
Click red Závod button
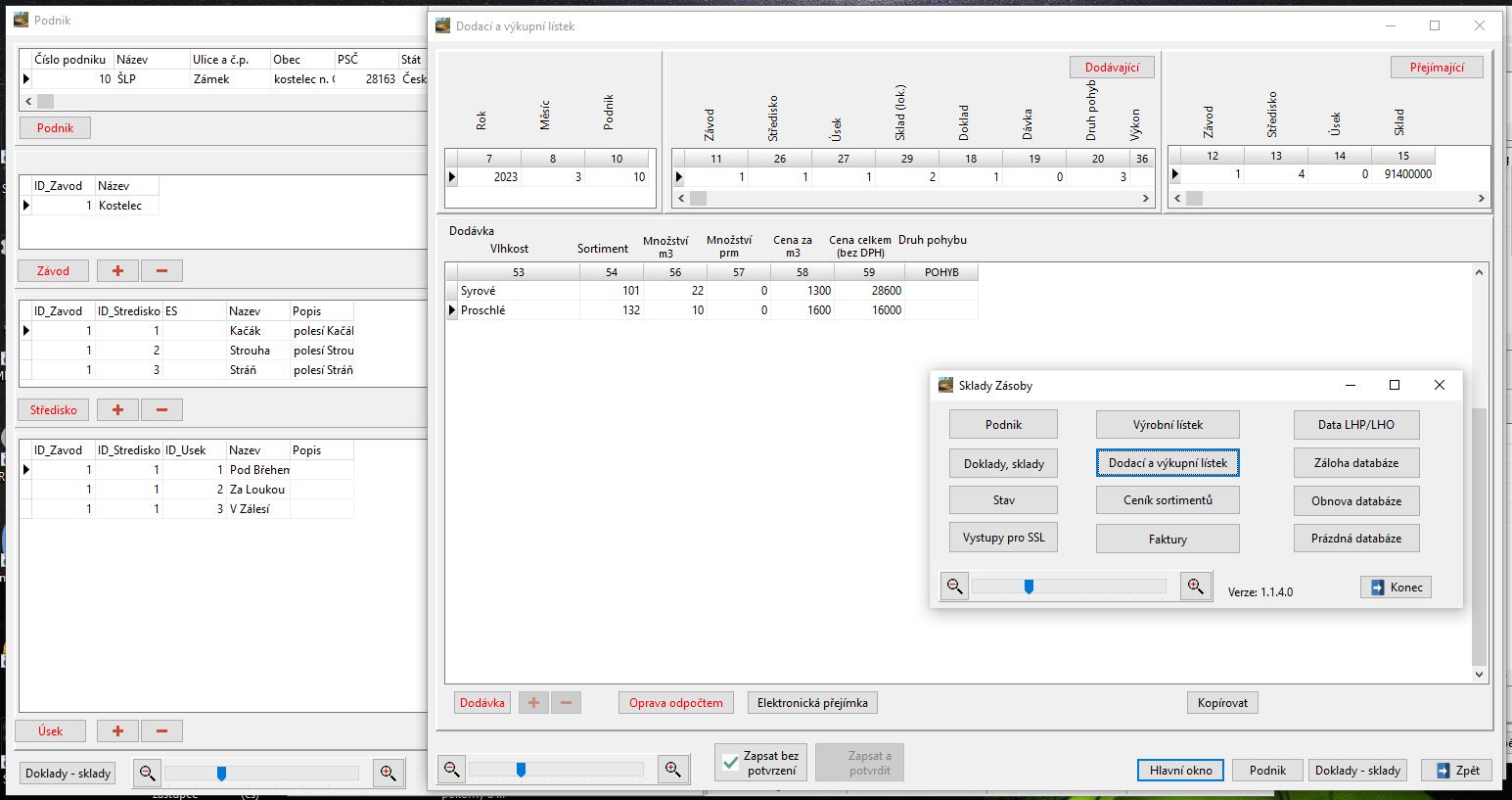tap(53, 271)
